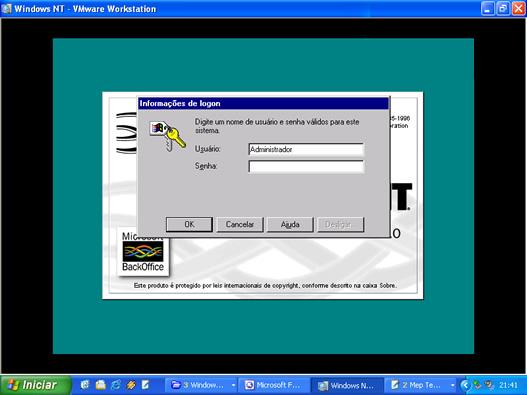Minimize the VMware Workstation window
Image resolution: width=527 pixels, height=395 pixels.
[x=488, y=9]
